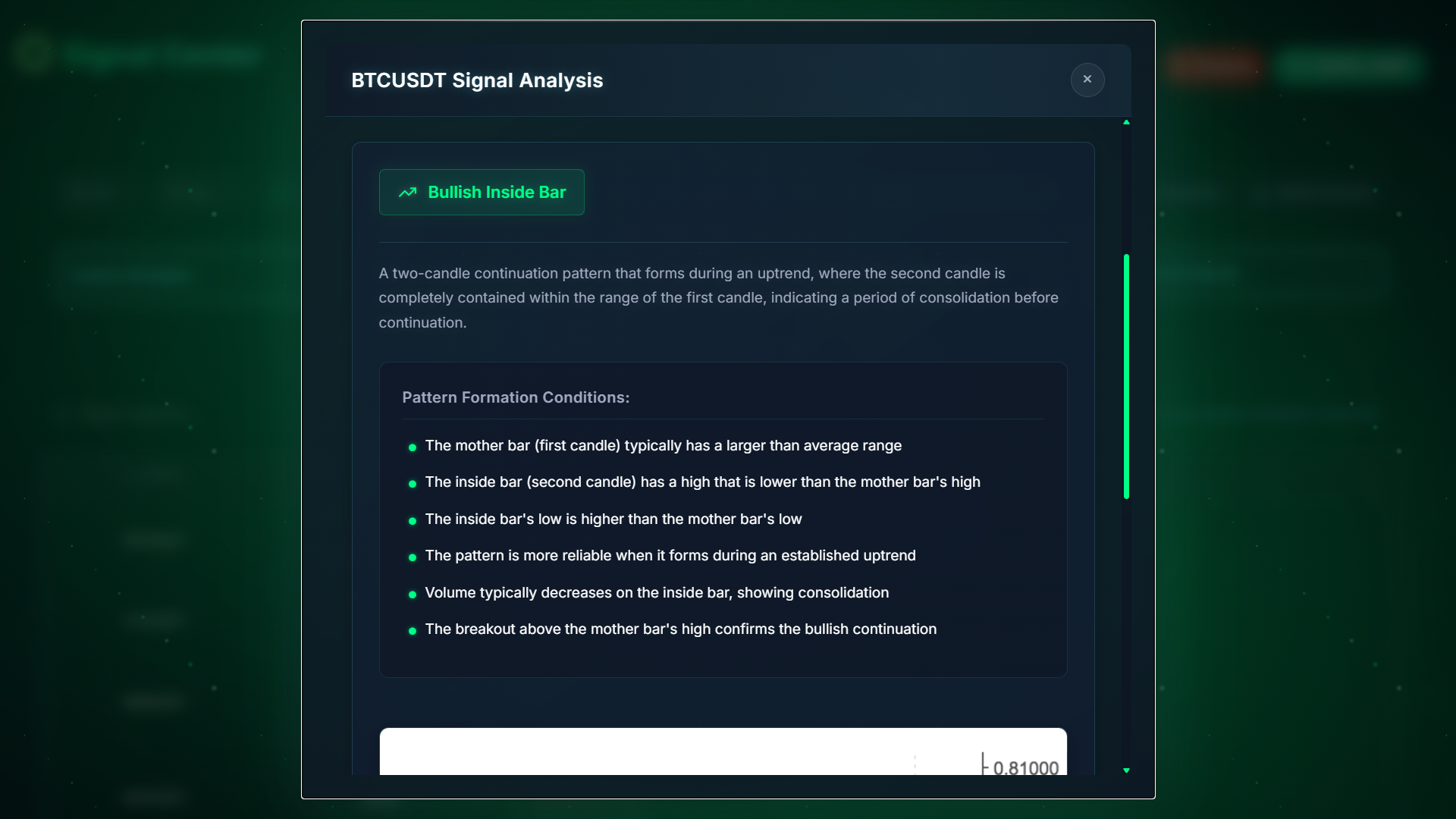The width and height of the screenshot is (1456, 819).
Task: Select the BTCUSDT Signal Analysis title
Action: click(477, 80)
